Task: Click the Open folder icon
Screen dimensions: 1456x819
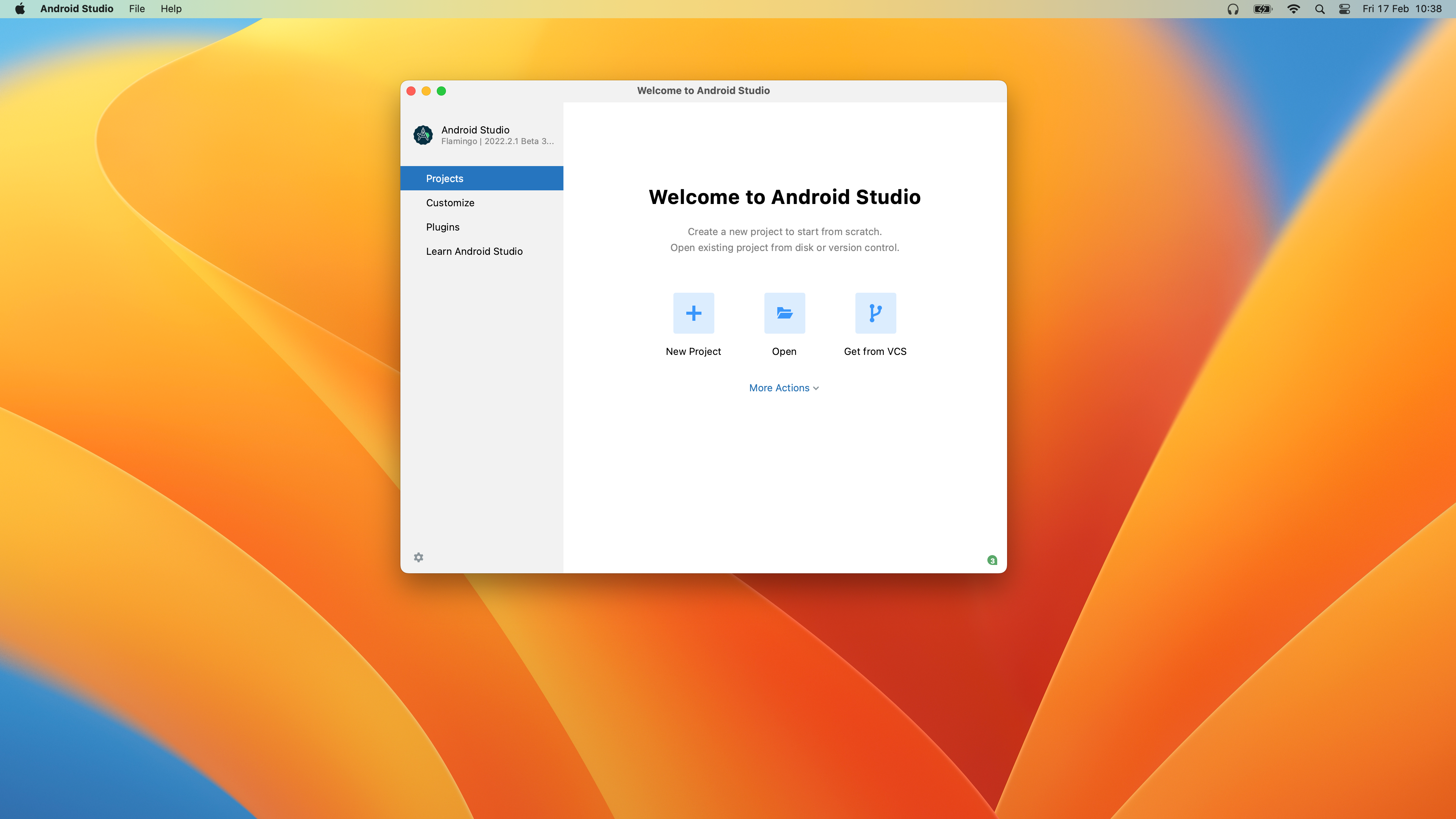Action: pyautogui.click(x=784, y=313)
